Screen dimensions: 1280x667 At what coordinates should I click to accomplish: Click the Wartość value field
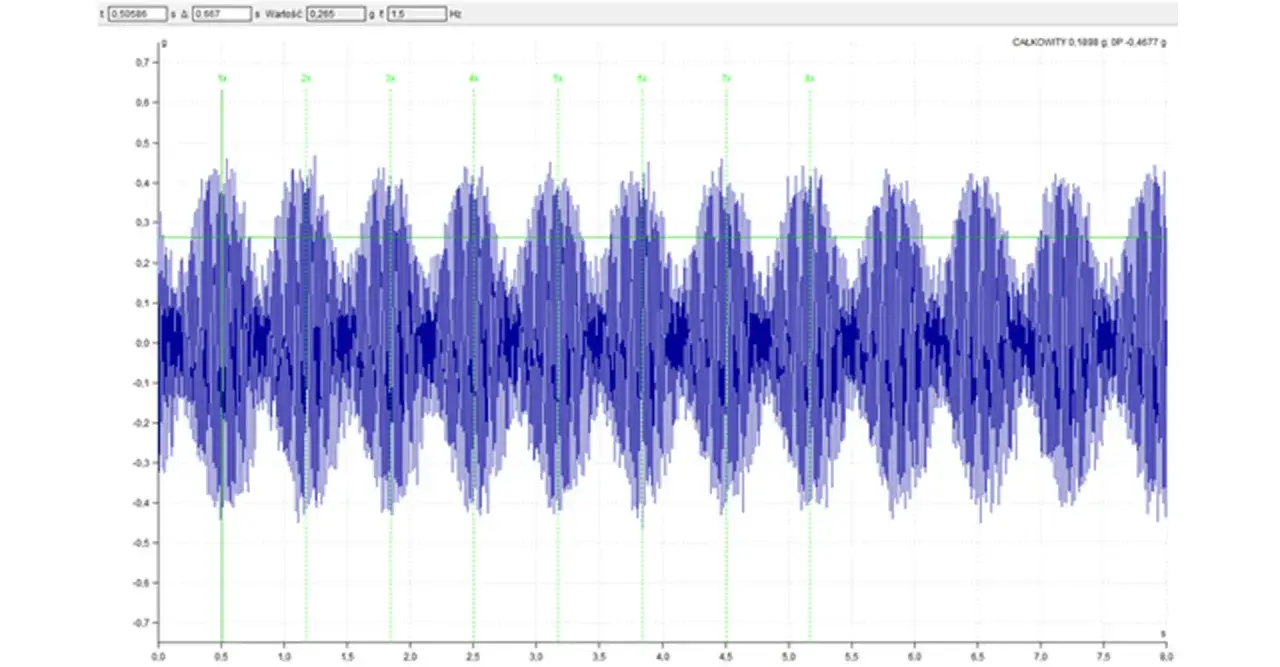334,15
